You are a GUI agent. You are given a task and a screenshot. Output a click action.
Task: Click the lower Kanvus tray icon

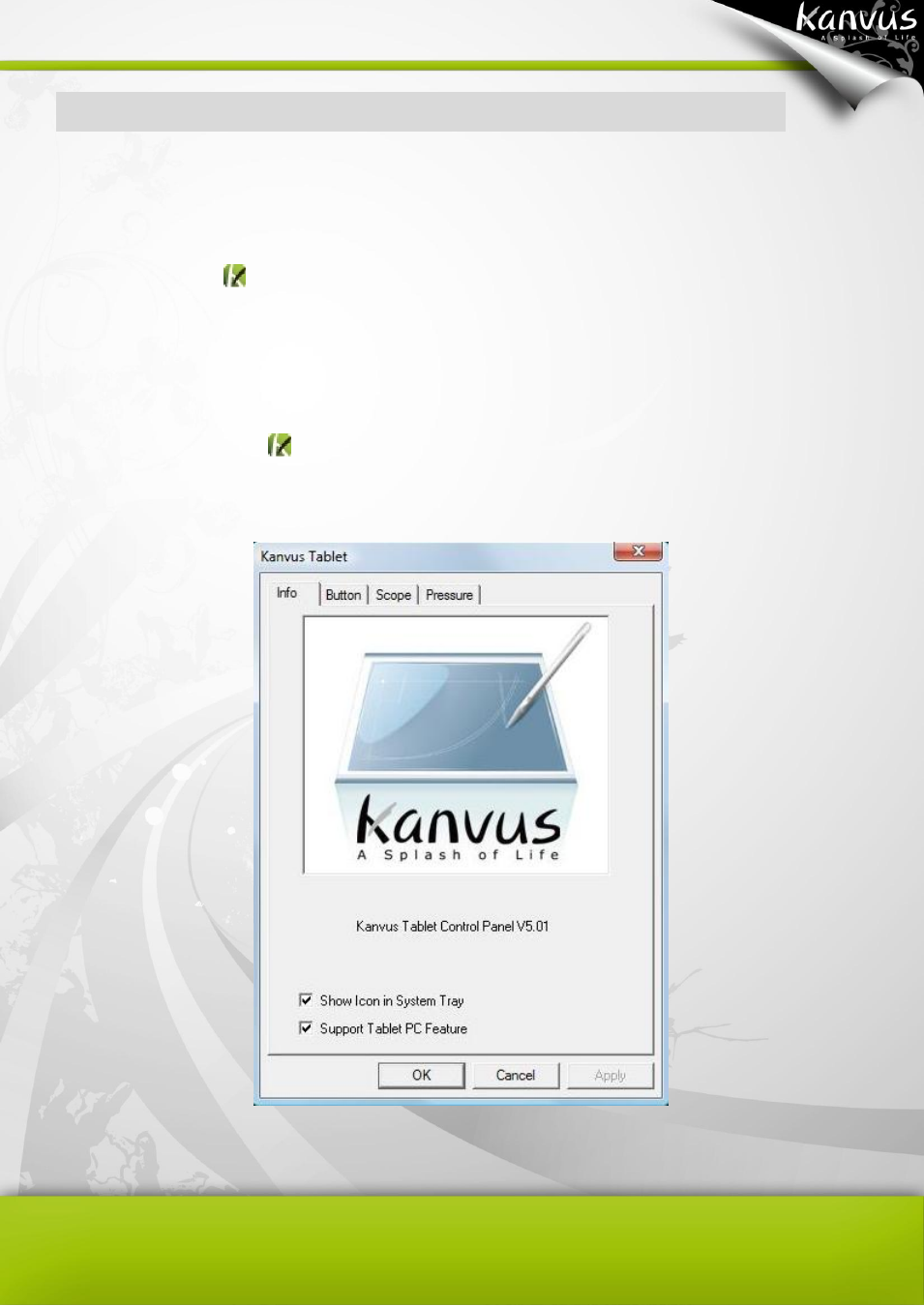click(x=280, y=445)
